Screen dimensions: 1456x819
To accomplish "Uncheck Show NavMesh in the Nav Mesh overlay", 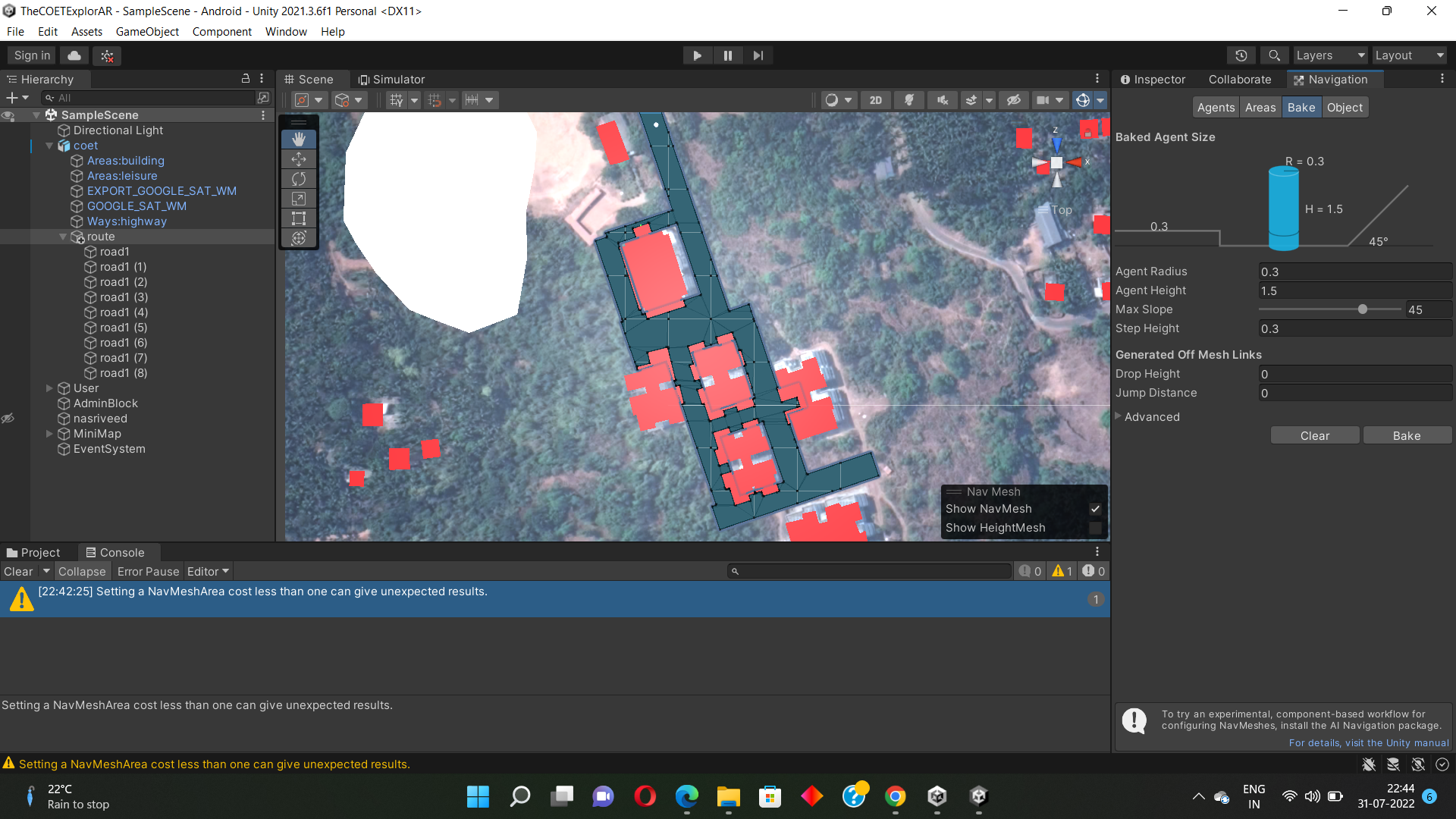I will (1095, 509).
